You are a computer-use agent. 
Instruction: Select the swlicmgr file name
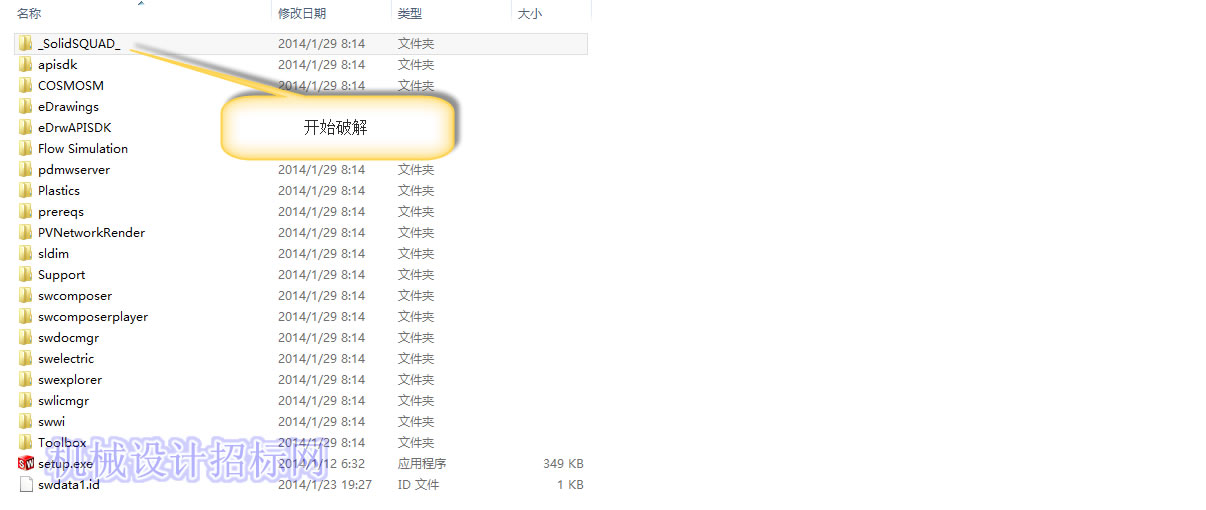pyautogui.click(x=64, y=401)
